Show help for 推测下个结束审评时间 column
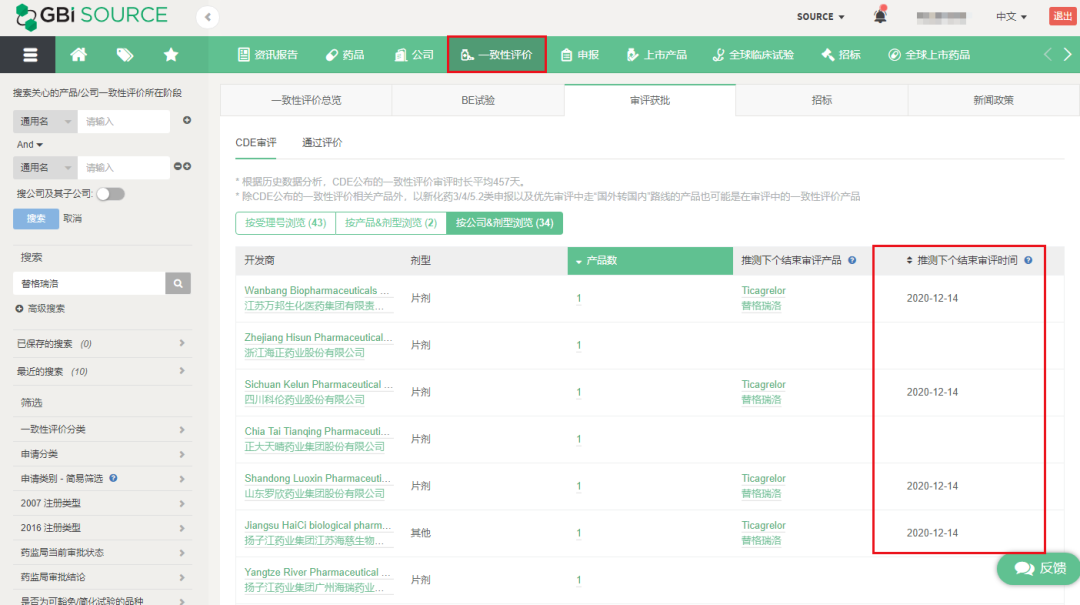 pos(1028,260)
